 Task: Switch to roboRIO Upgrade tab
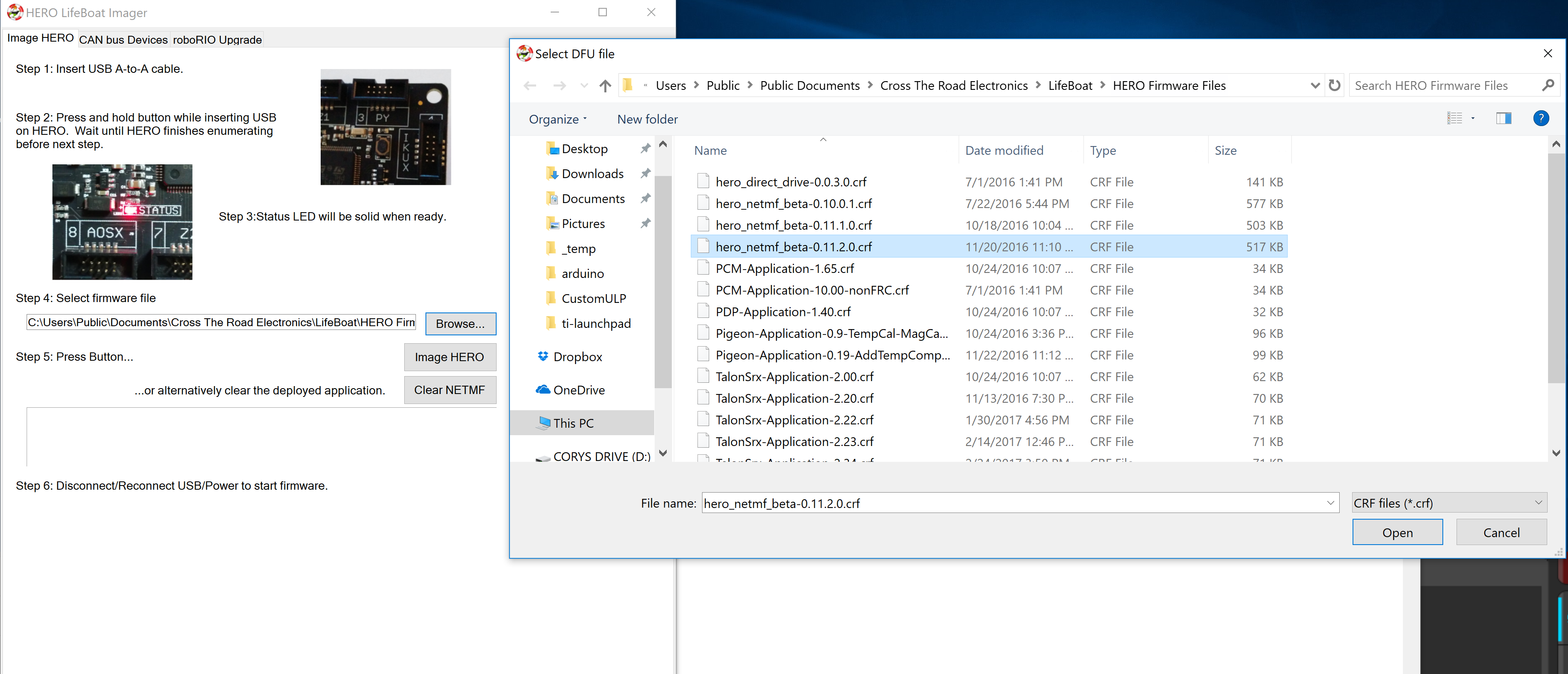[x=217, y=40]
